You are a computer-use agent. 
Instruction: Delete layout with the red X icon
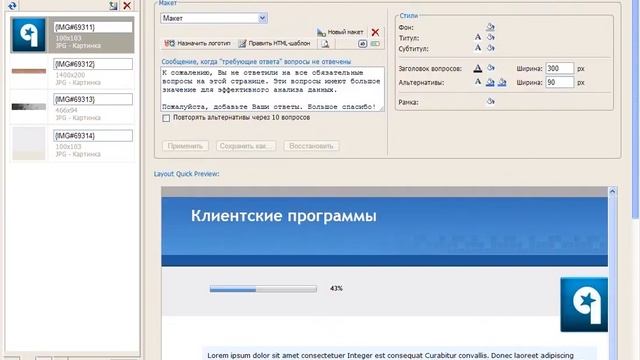375,32
